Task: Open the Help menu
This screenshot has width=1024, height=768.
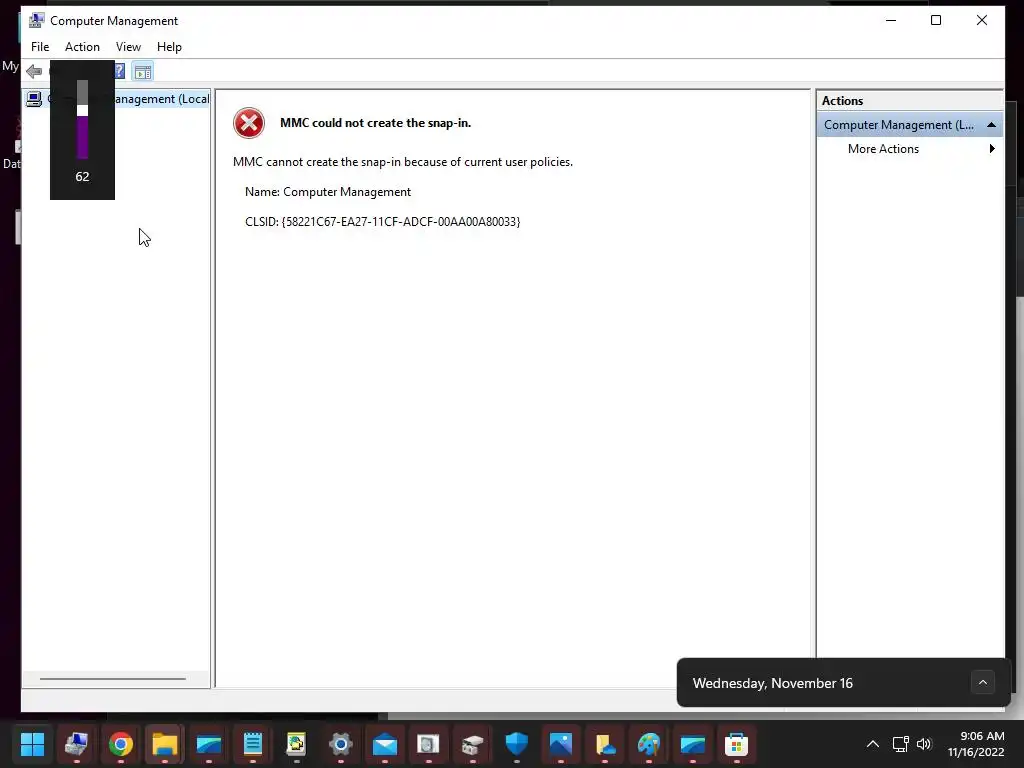Action: [169, 47]
